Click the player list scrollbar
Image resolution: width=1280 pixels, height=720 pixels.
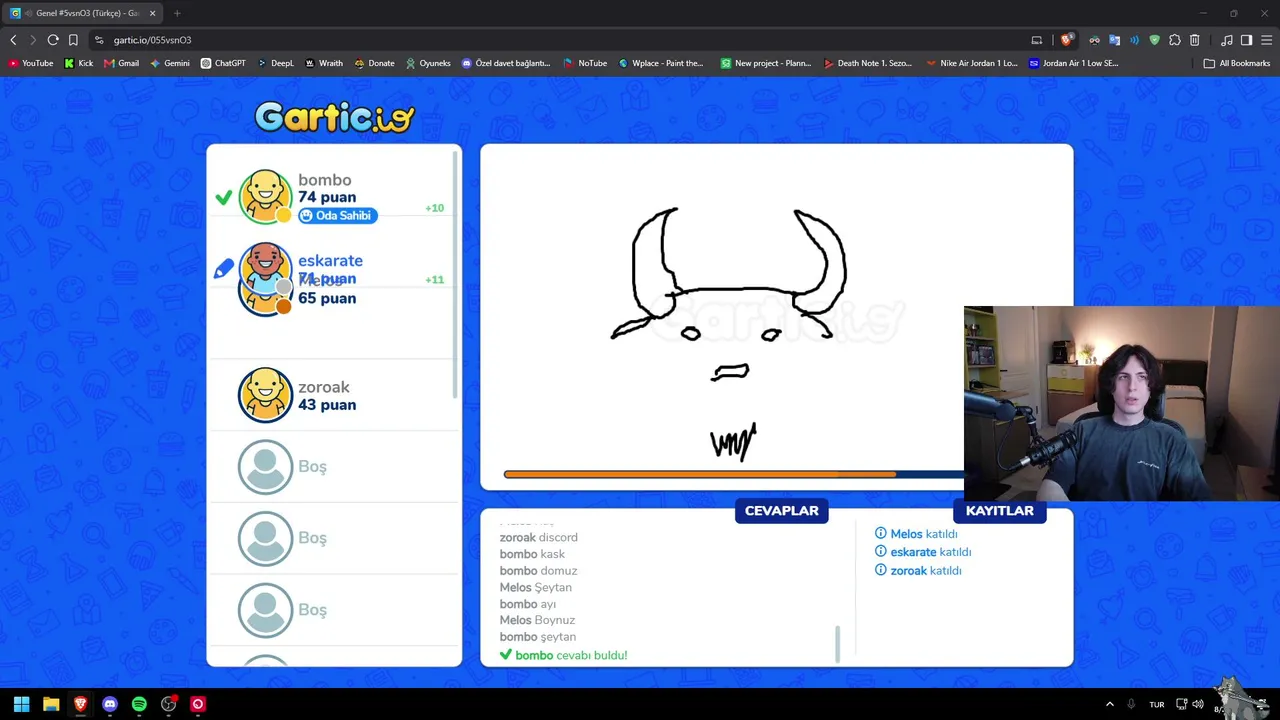tap(457, 275)
